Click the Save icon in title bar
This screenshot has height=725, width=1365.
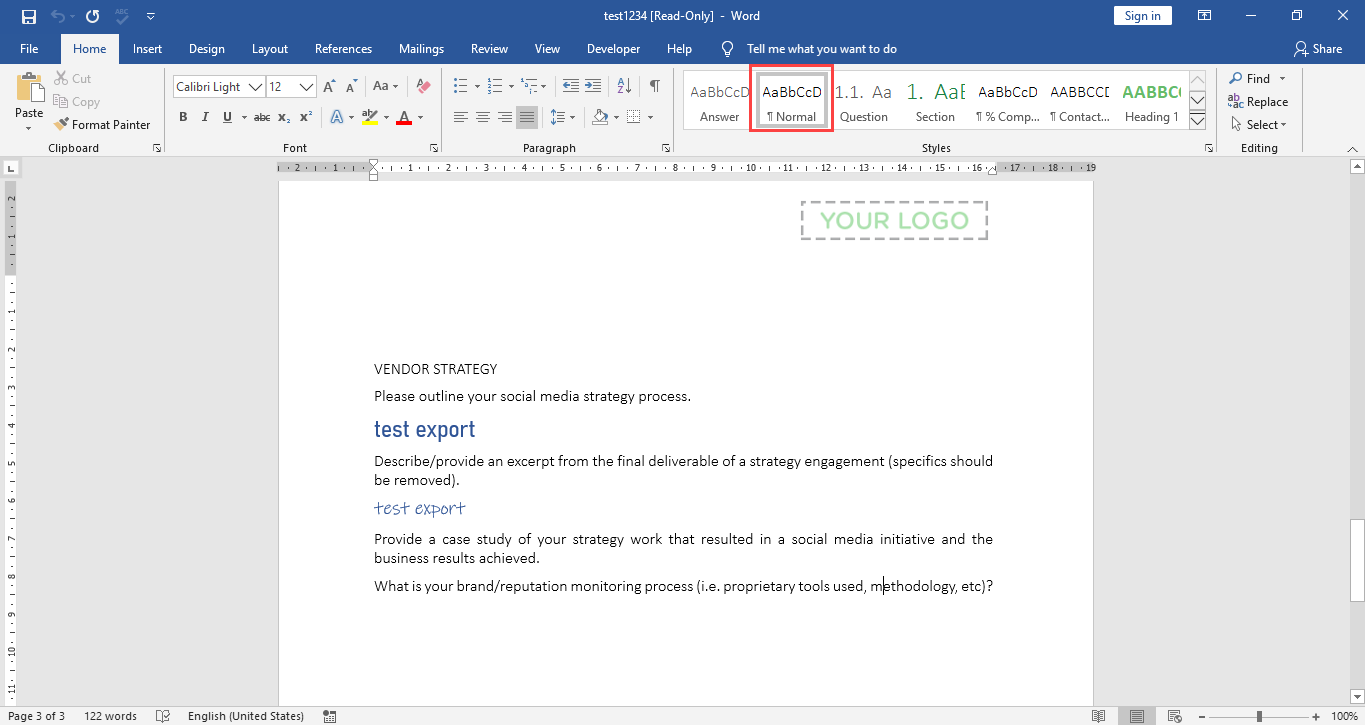[28, 16]
